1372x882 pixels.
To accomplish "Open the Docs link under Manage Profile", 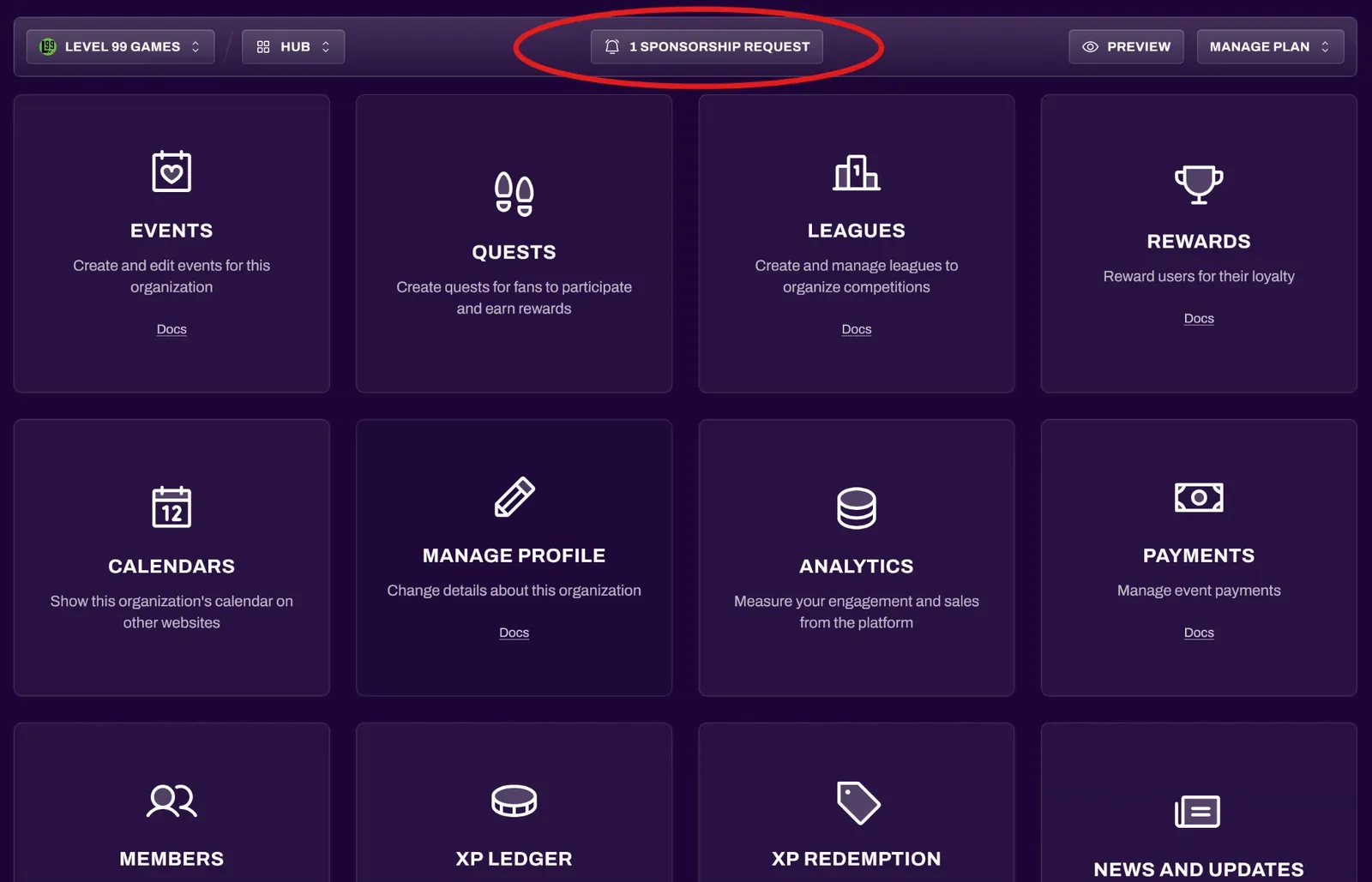I will [x=514, y=633].
